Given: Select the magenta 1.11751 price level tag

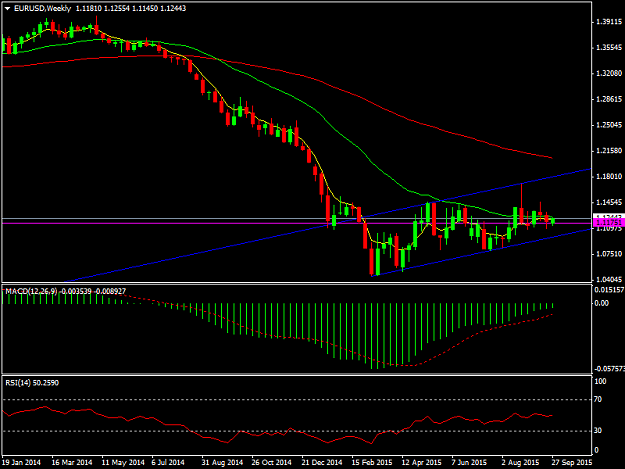Looking at the screenshot, I should click(x=609, y=223).
